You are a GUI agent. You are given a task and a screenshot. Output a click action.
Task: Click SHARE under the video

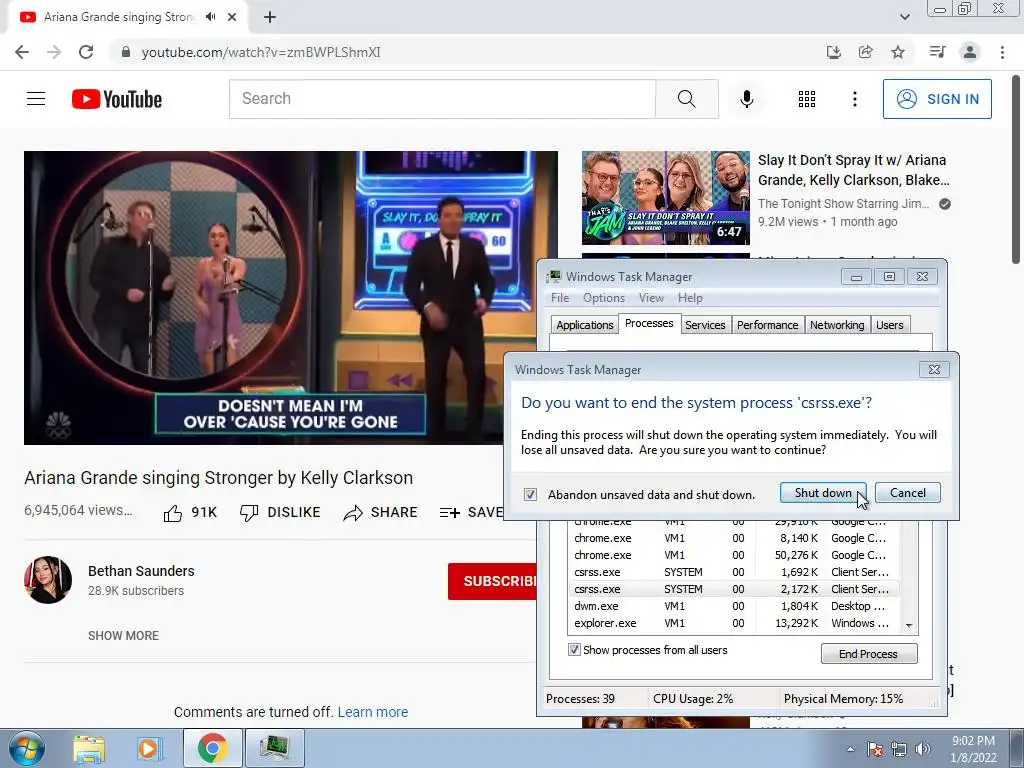pos(380,513)
